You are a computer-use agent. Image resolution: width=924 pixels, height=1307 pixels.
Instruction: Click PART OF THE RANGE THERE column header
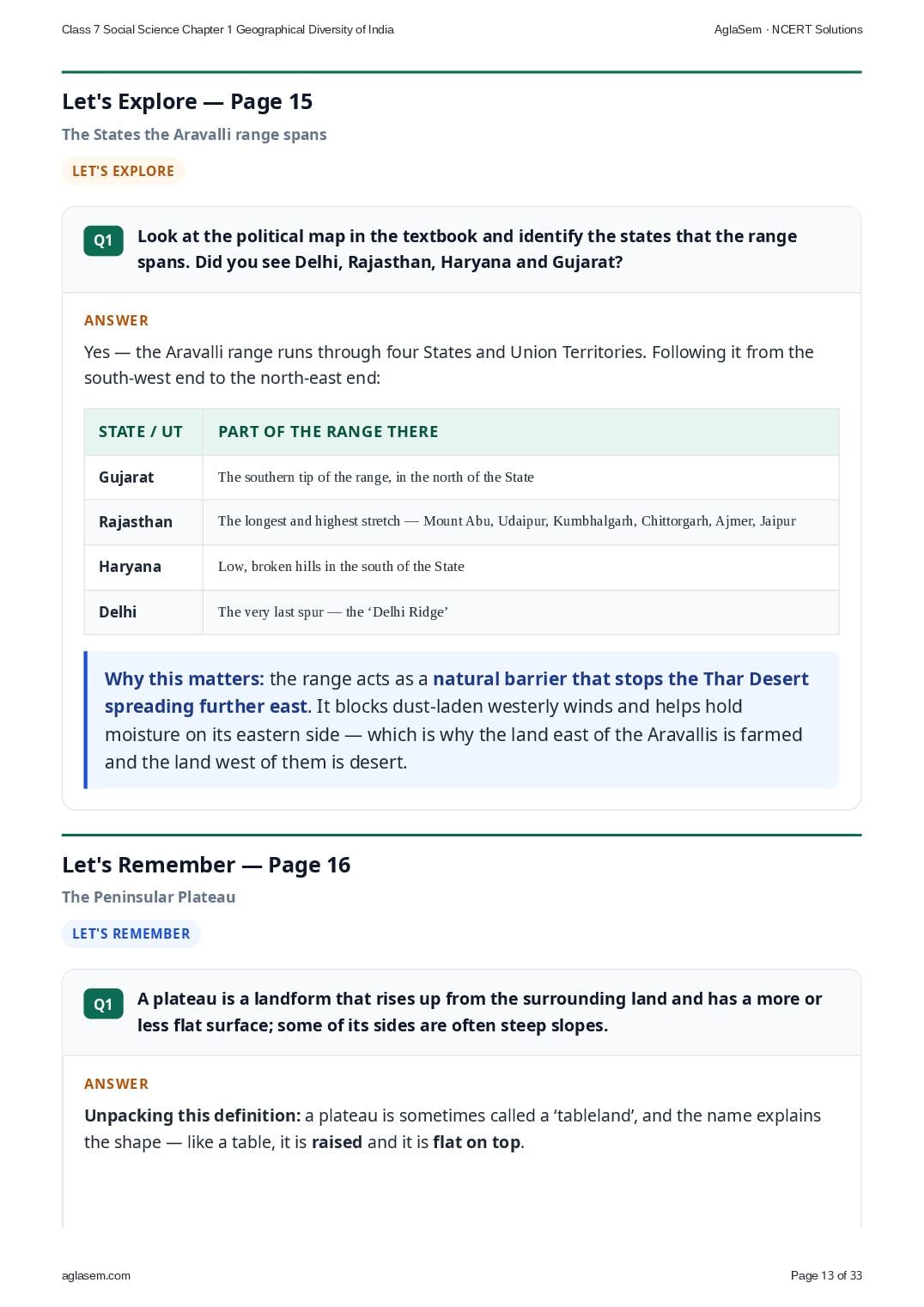[328, 432]
